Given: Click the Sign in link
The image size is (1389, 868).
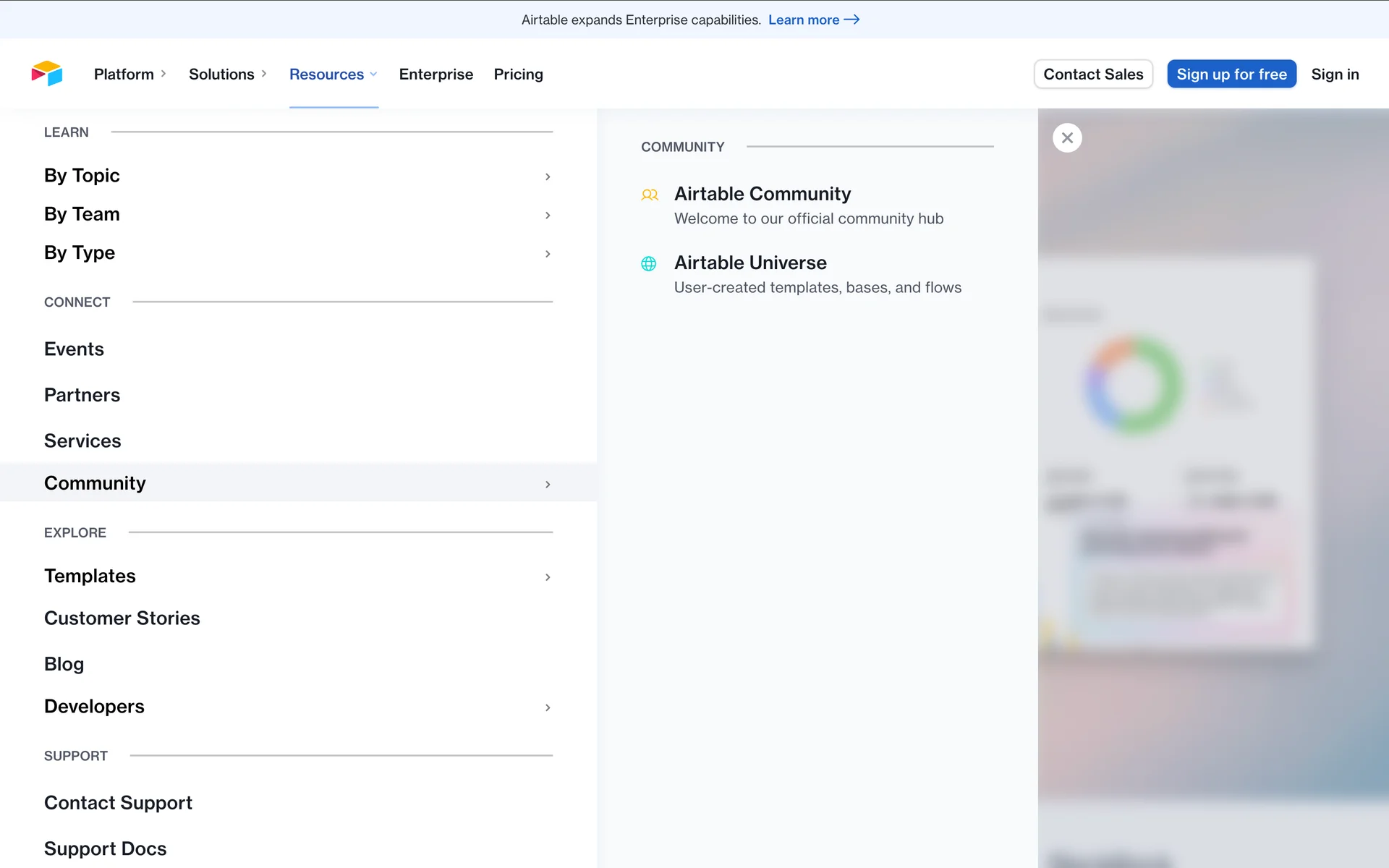Looking at the screenshot, I should [x=1335, y=74].
